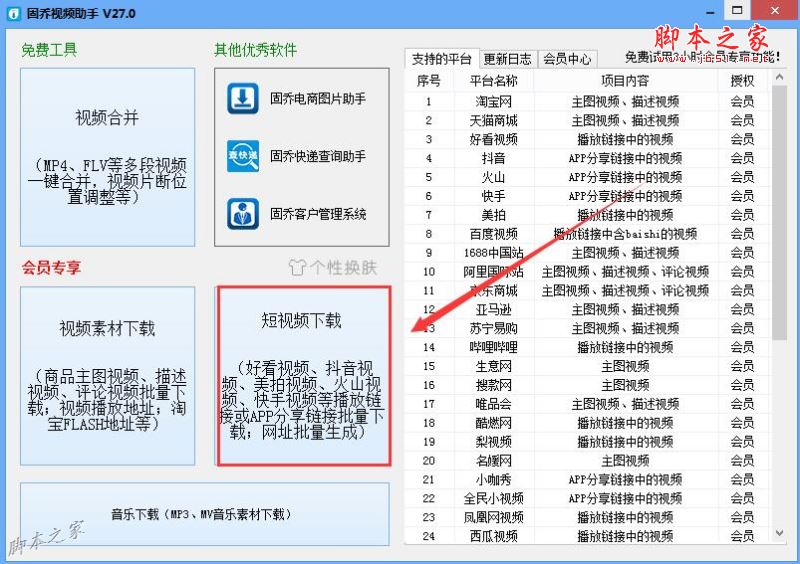This screenshot has width=800, height=564.
Task: Select the 名媛网 row
Action: click(x=587, y=460)
